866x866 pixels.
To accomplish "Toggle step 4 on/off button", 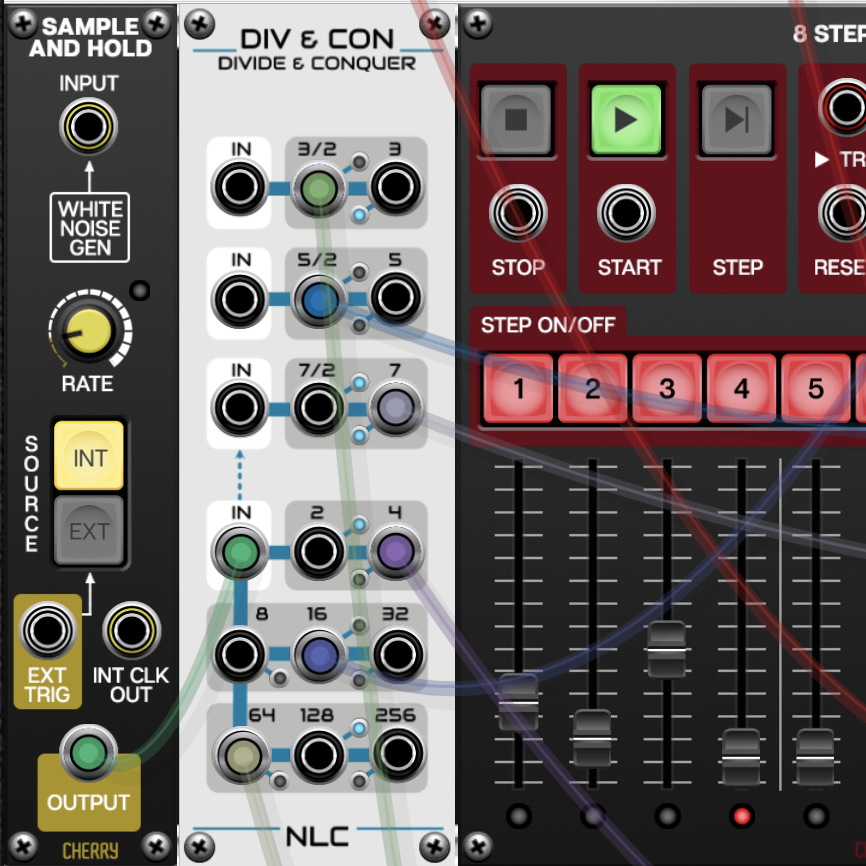I will click(x=742, y=388).
